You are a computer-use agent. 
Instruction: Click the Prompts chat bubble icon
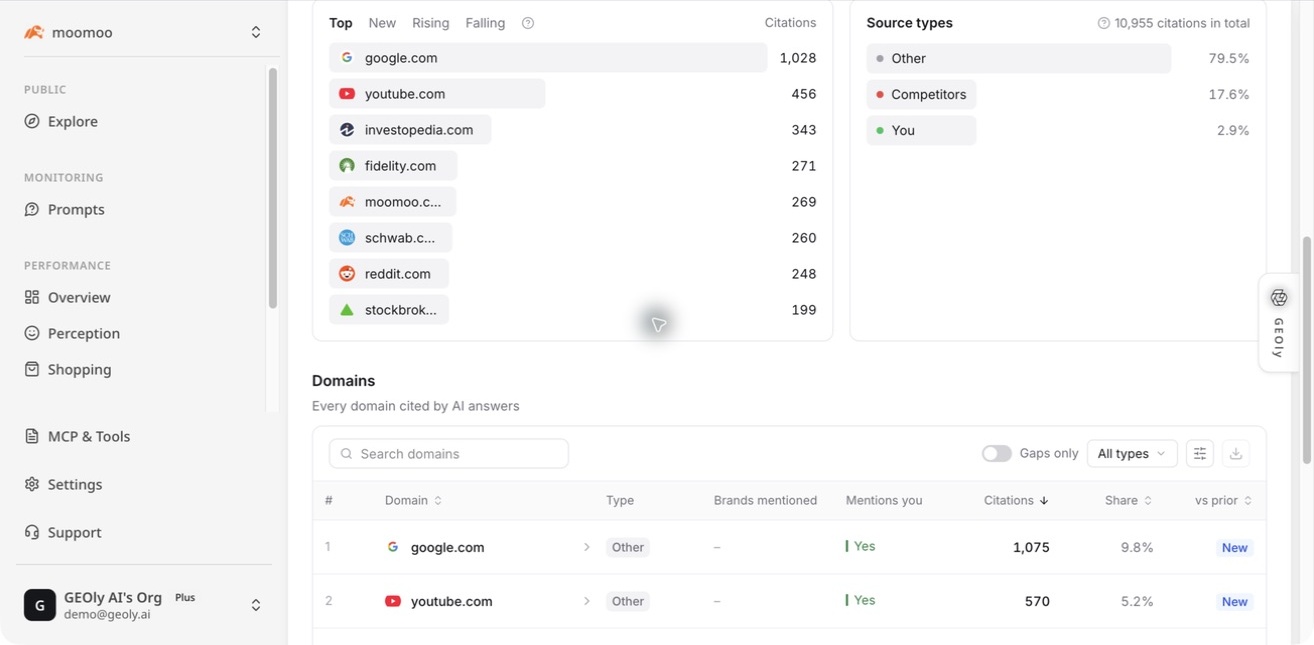[x=32, y=209]
